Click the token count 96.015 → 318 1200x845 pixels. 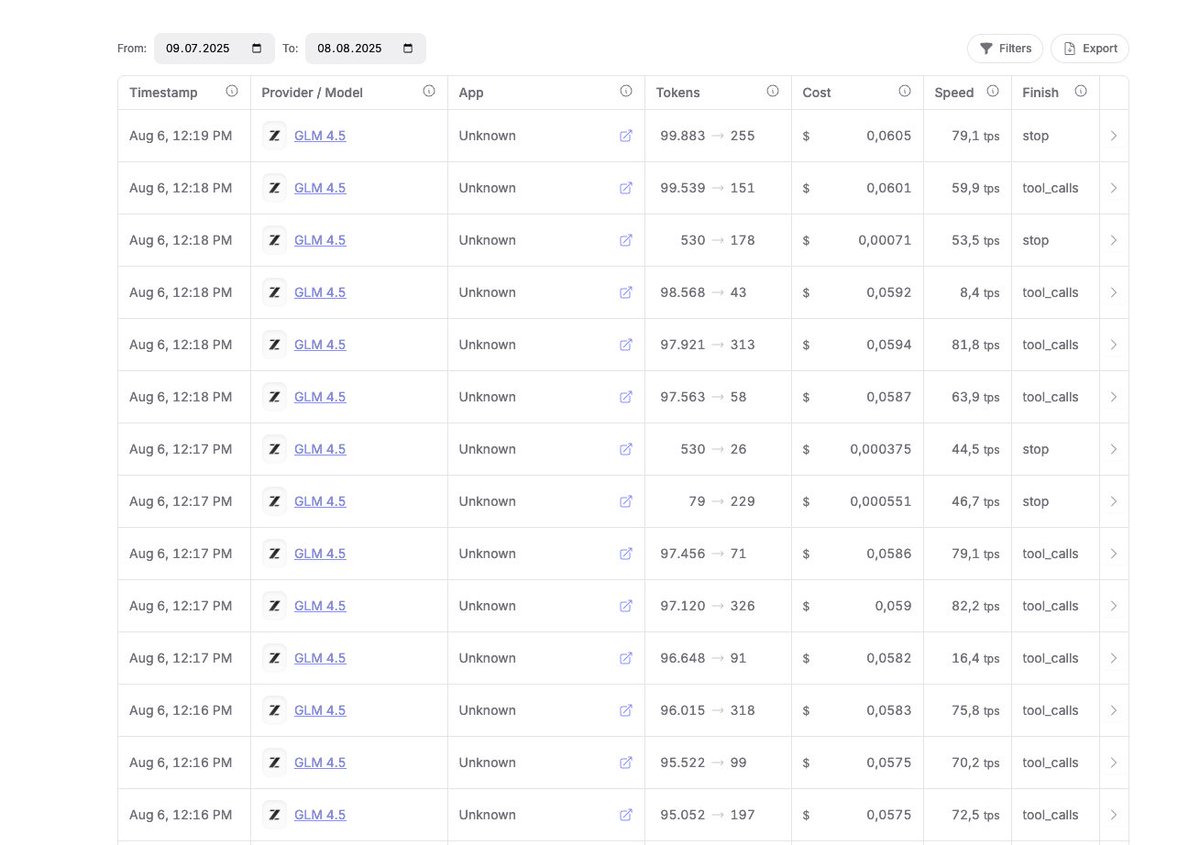click(708, 710)
